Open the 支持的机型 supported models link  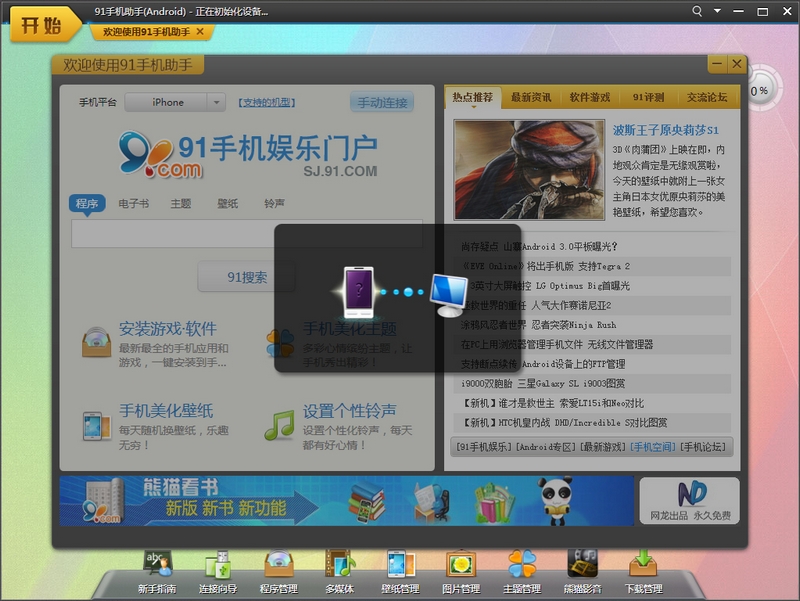(266, 102)
